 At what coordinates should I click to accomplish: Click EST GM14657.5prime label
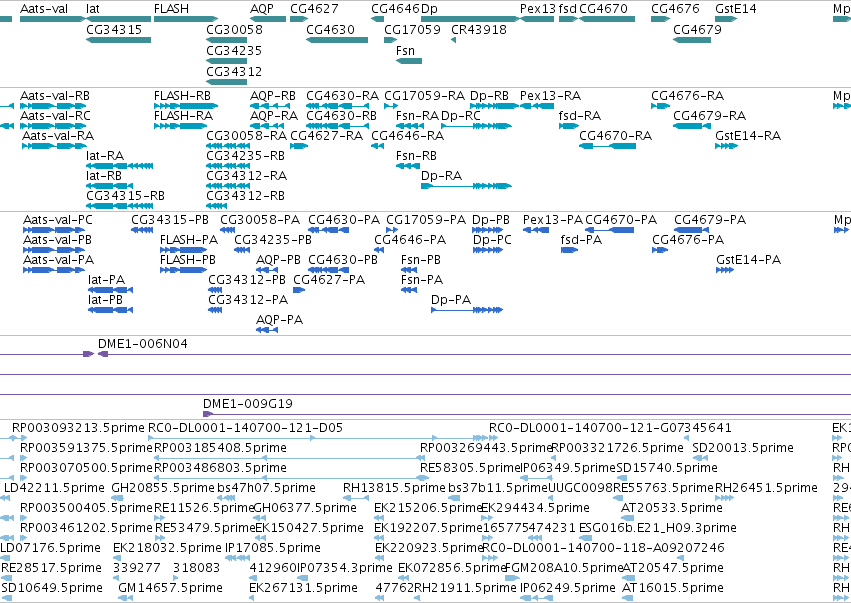[170, 588]
